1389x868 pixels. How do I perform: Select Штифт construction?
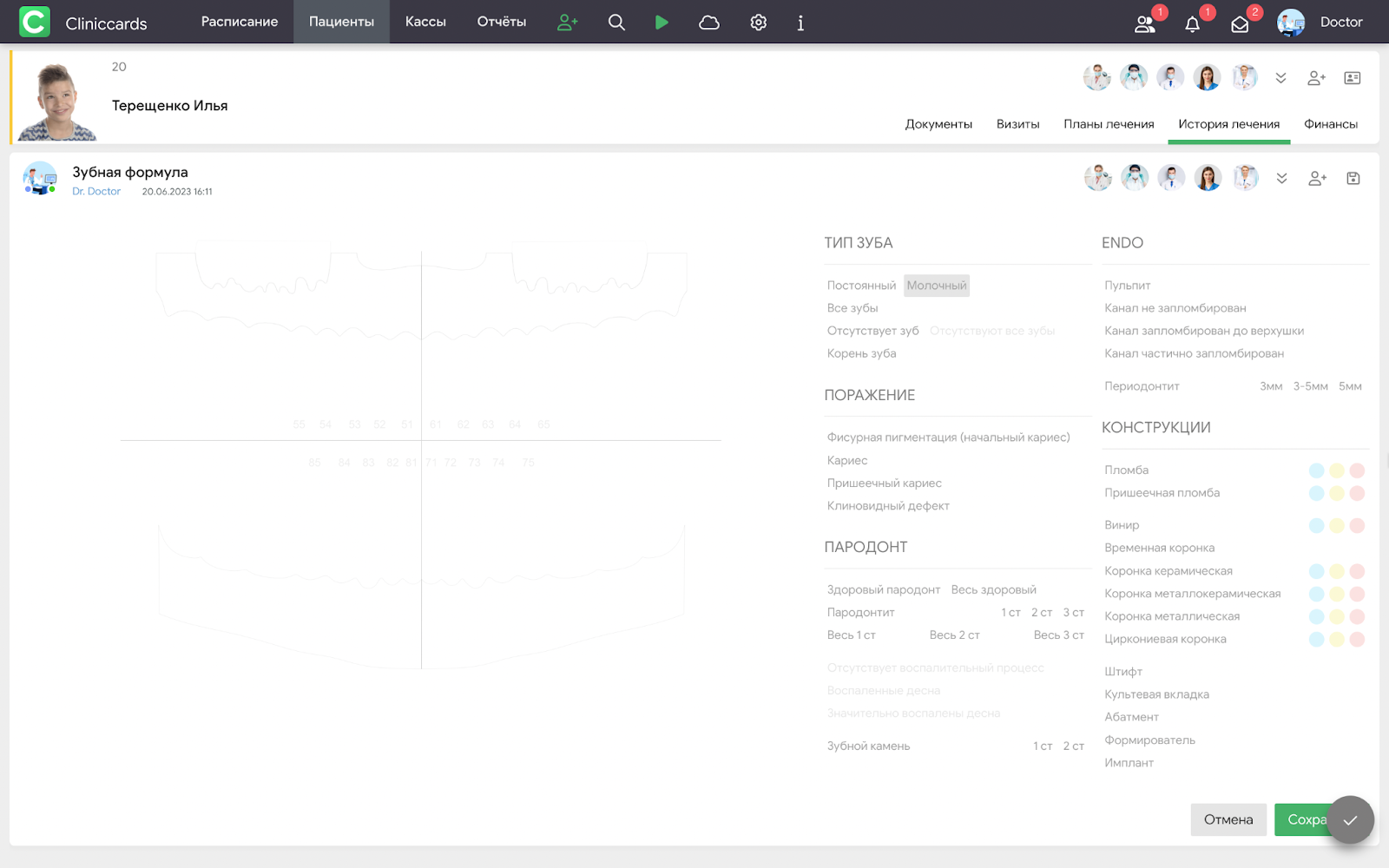tap(1123, 672)
